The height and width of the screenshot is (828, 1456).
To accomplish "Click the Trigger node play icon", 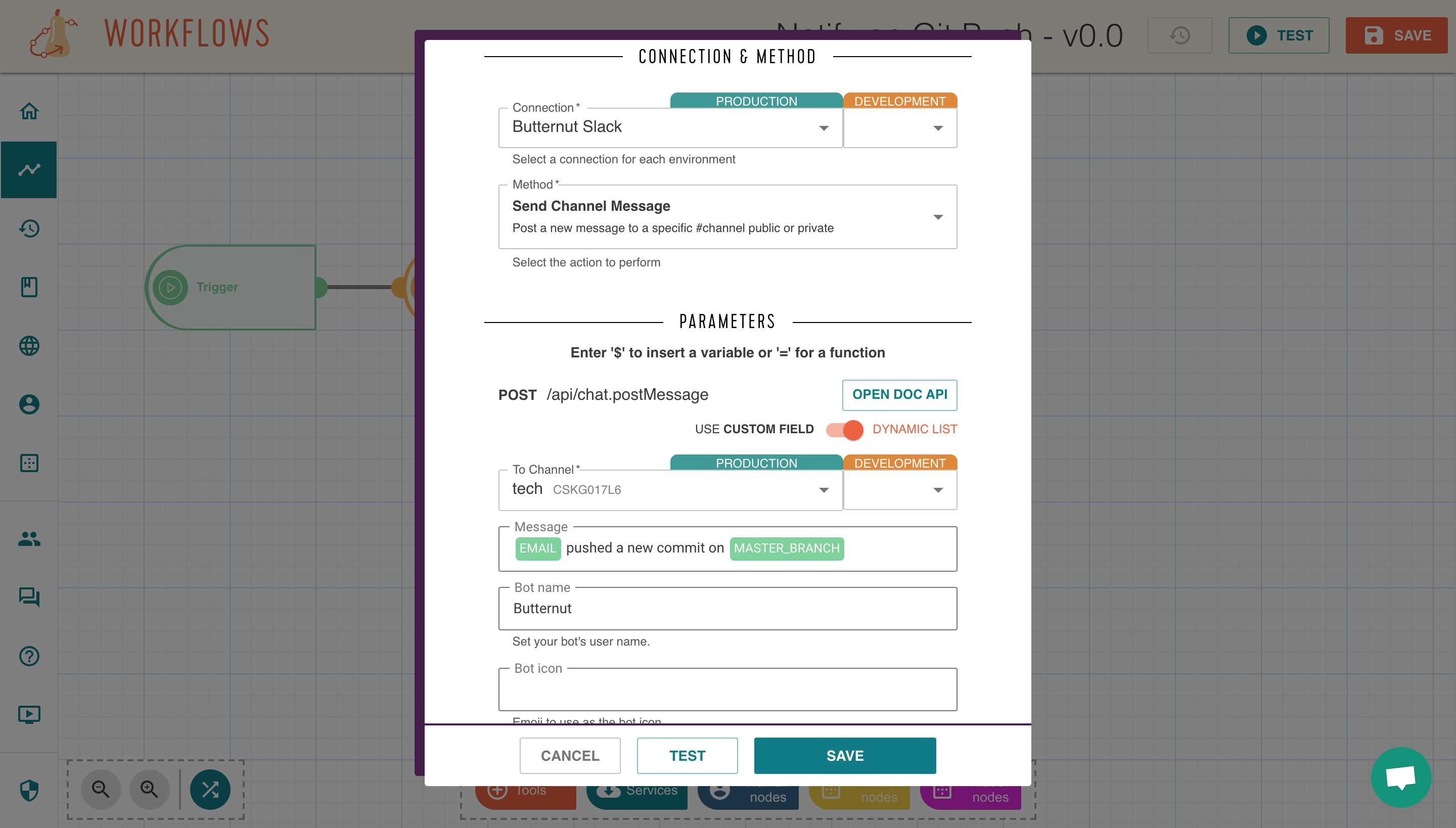I will click(170, 287).
